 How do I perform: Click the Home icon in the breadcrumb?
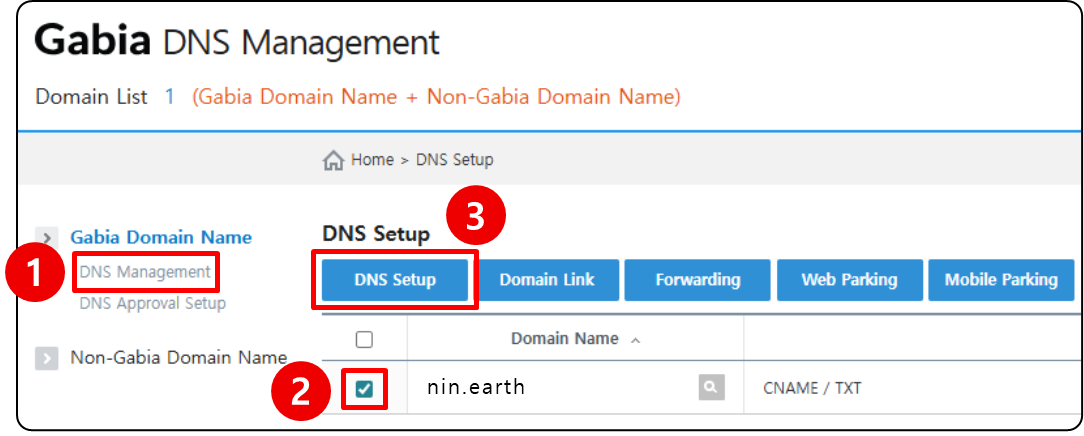click(333, 160)
